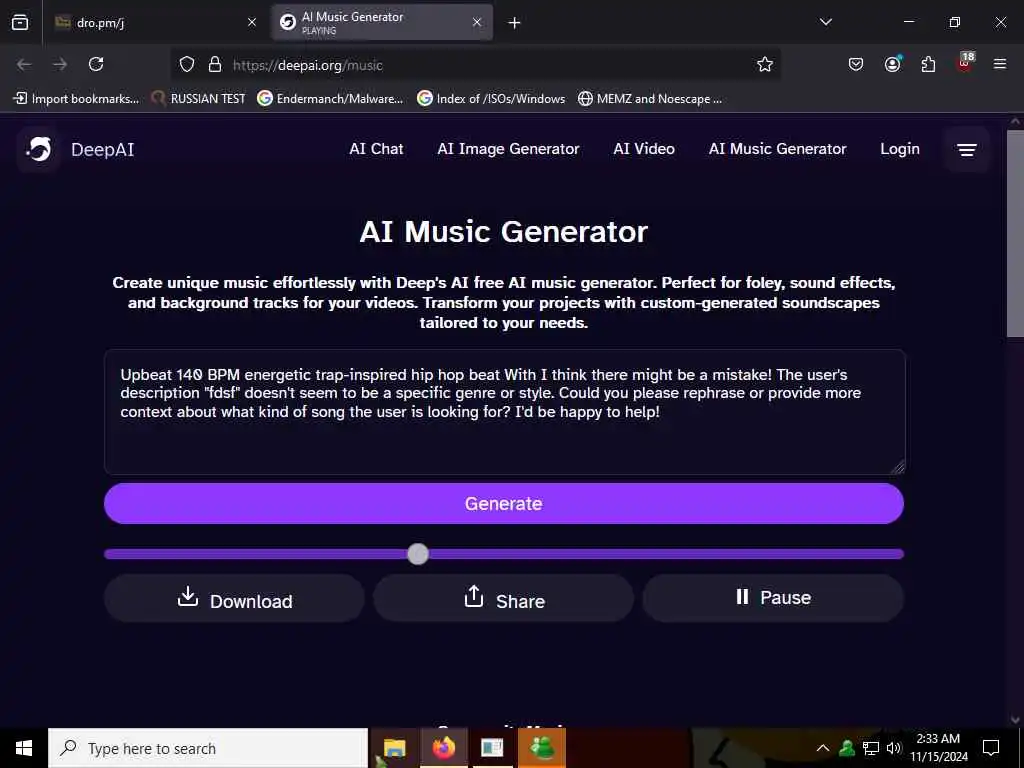Click the Firefox View icon
This screenshot has width=1024, height=768.
point(20,22)
